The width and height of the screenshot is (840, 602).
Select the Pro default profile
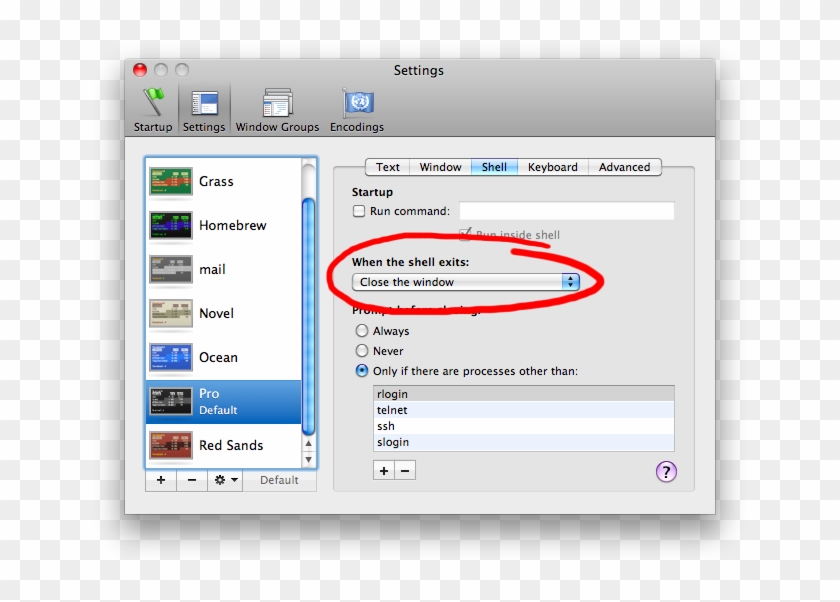pyautogui.click(x=223, y=402)
